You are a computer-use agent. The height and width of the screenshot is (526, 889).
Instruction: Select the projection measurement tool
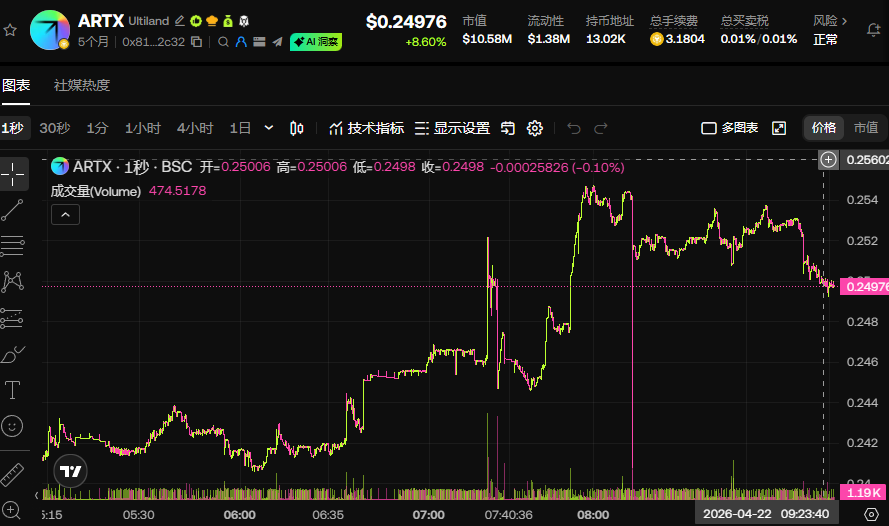(x=12, y=319)
